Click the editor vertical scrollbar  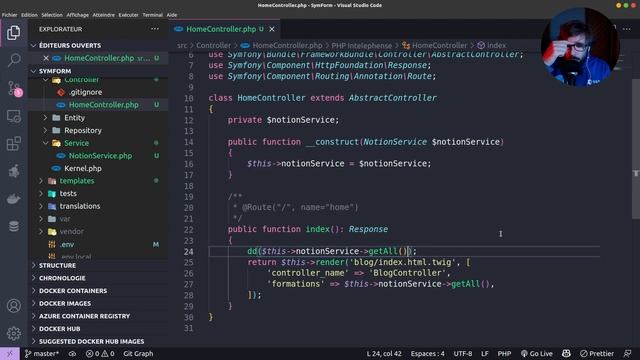(636, 149)
